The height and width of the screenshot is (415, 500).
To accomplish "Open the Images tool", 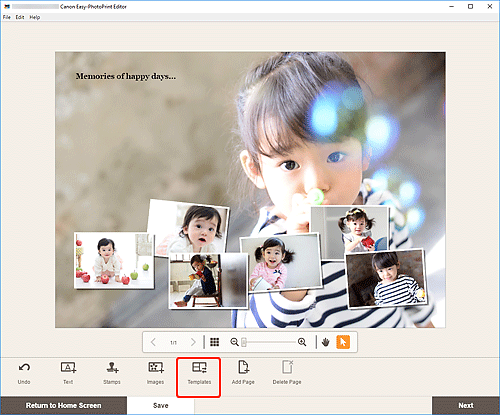I will (156, 367).
